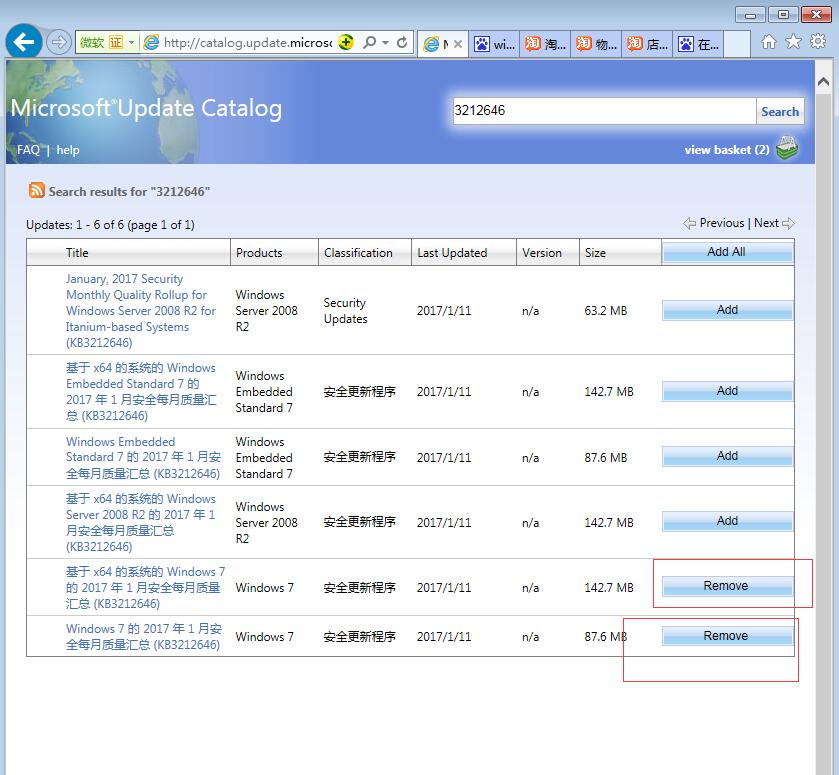Screen dimensions: 839x775
Task: Open x64 Windows 7 rollup title link
Action: click(x=146, y=587)
